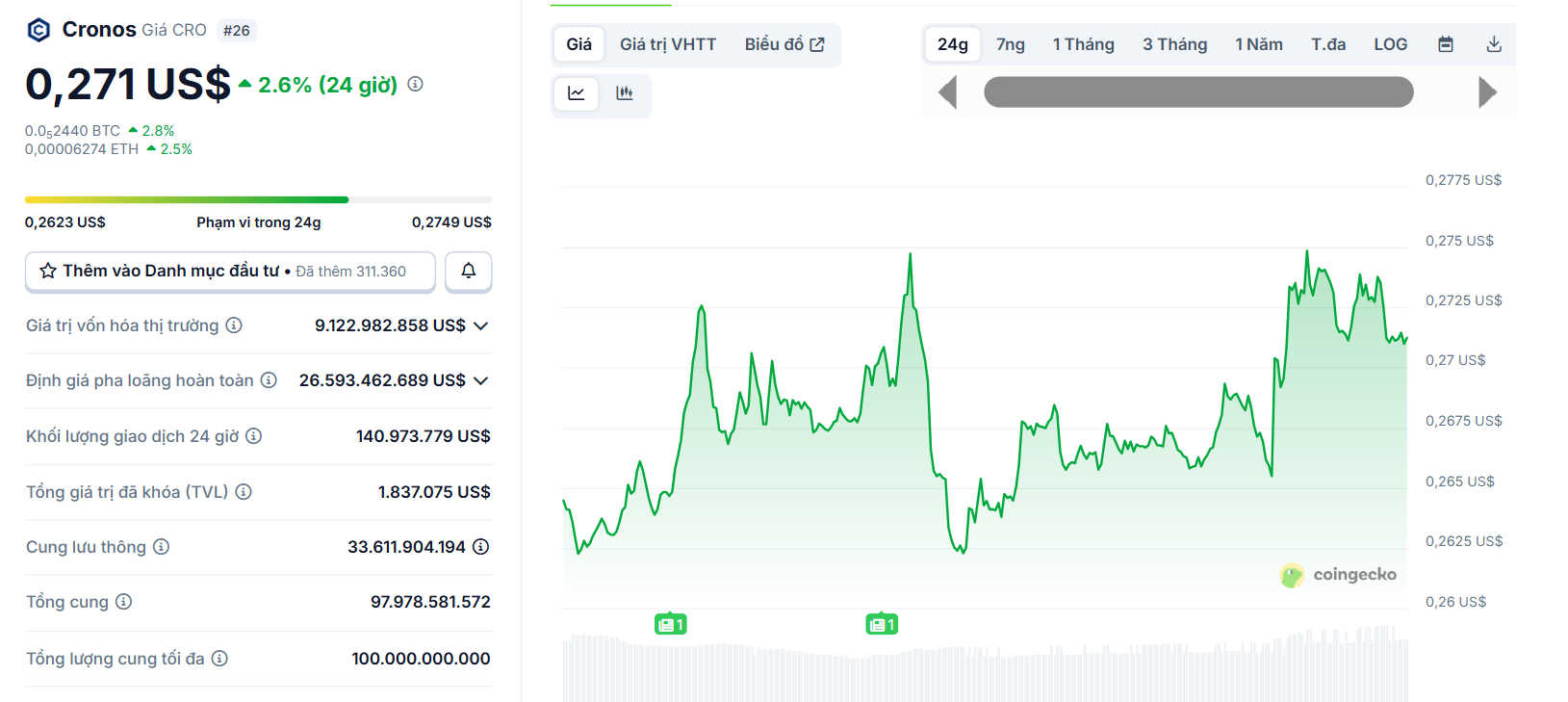
Task: Show info for Tổng cung
Action: click(x=123, y=602)
